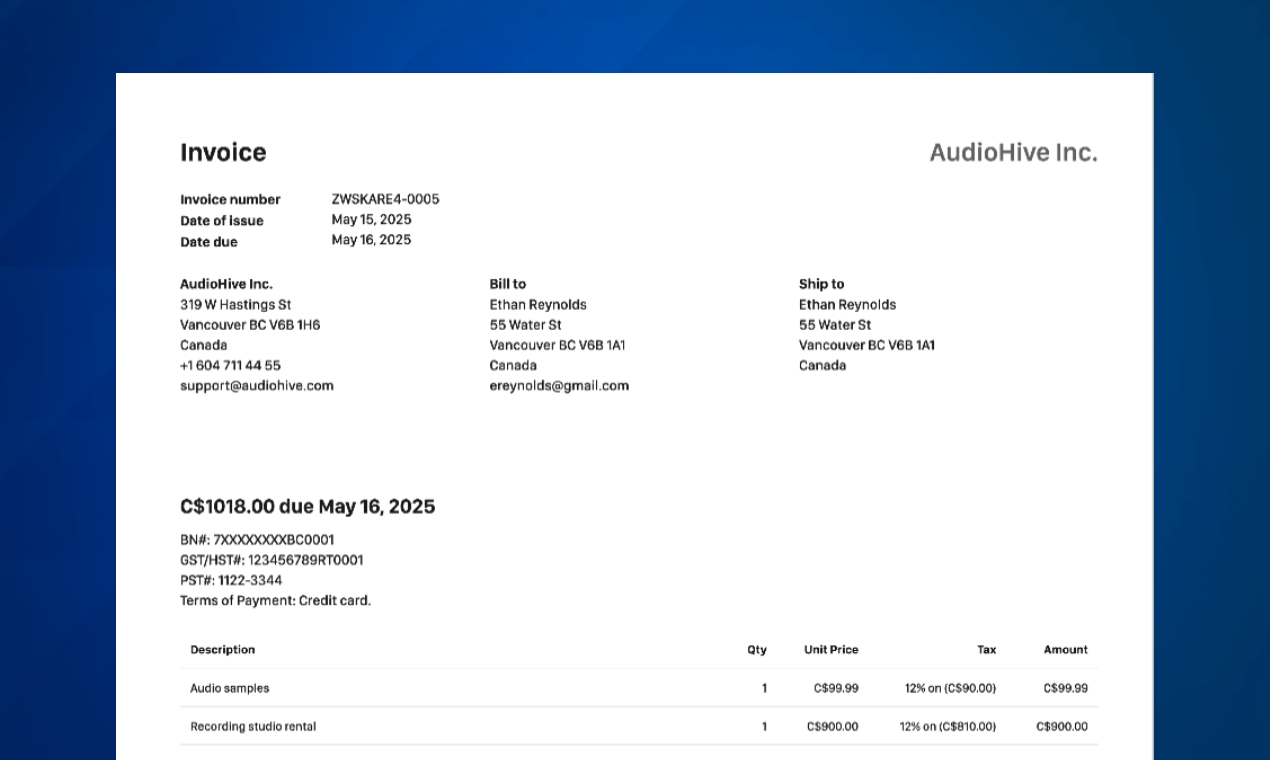Click Ethan Reynolds under Bill to
The width and height of the screenshot is (1270, 760).
(x=538, y=304)
